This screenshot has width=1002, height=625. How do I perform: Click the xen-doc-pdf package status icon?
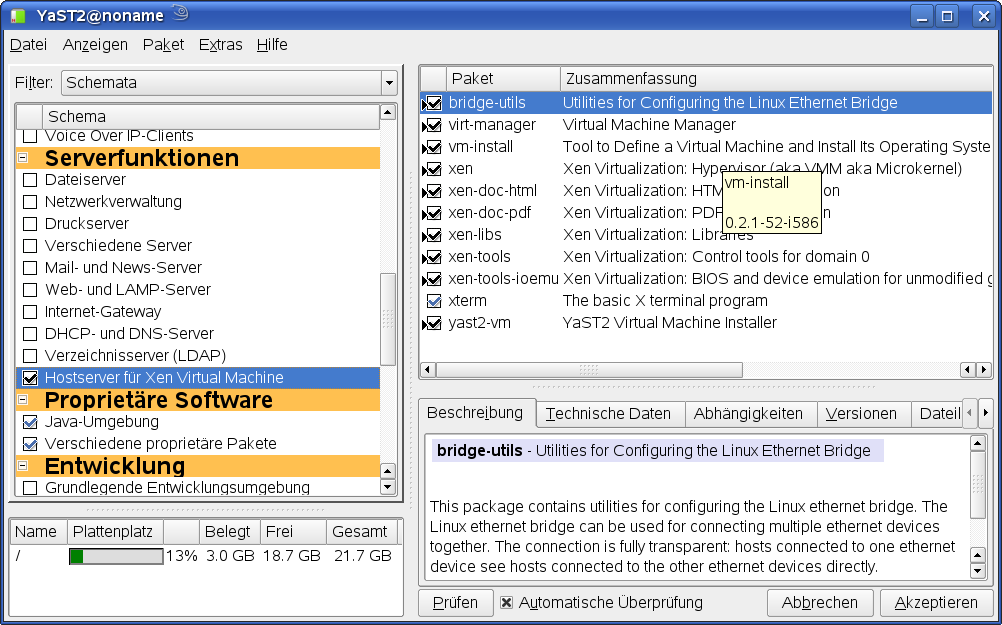[x=433, y=213]
